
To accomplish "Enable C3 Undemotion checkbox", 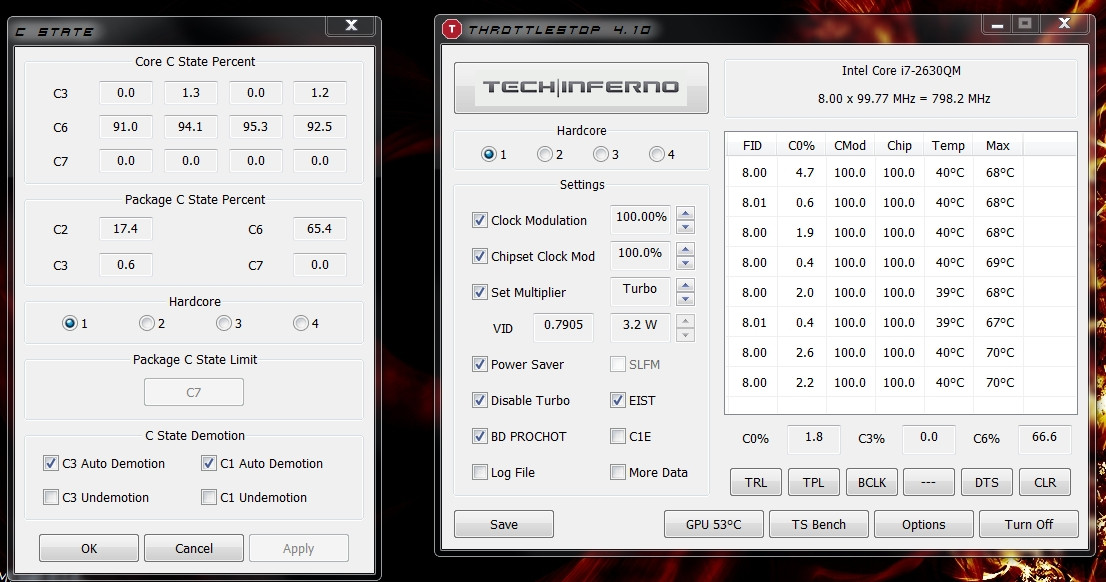I will [x=51, y=497].
